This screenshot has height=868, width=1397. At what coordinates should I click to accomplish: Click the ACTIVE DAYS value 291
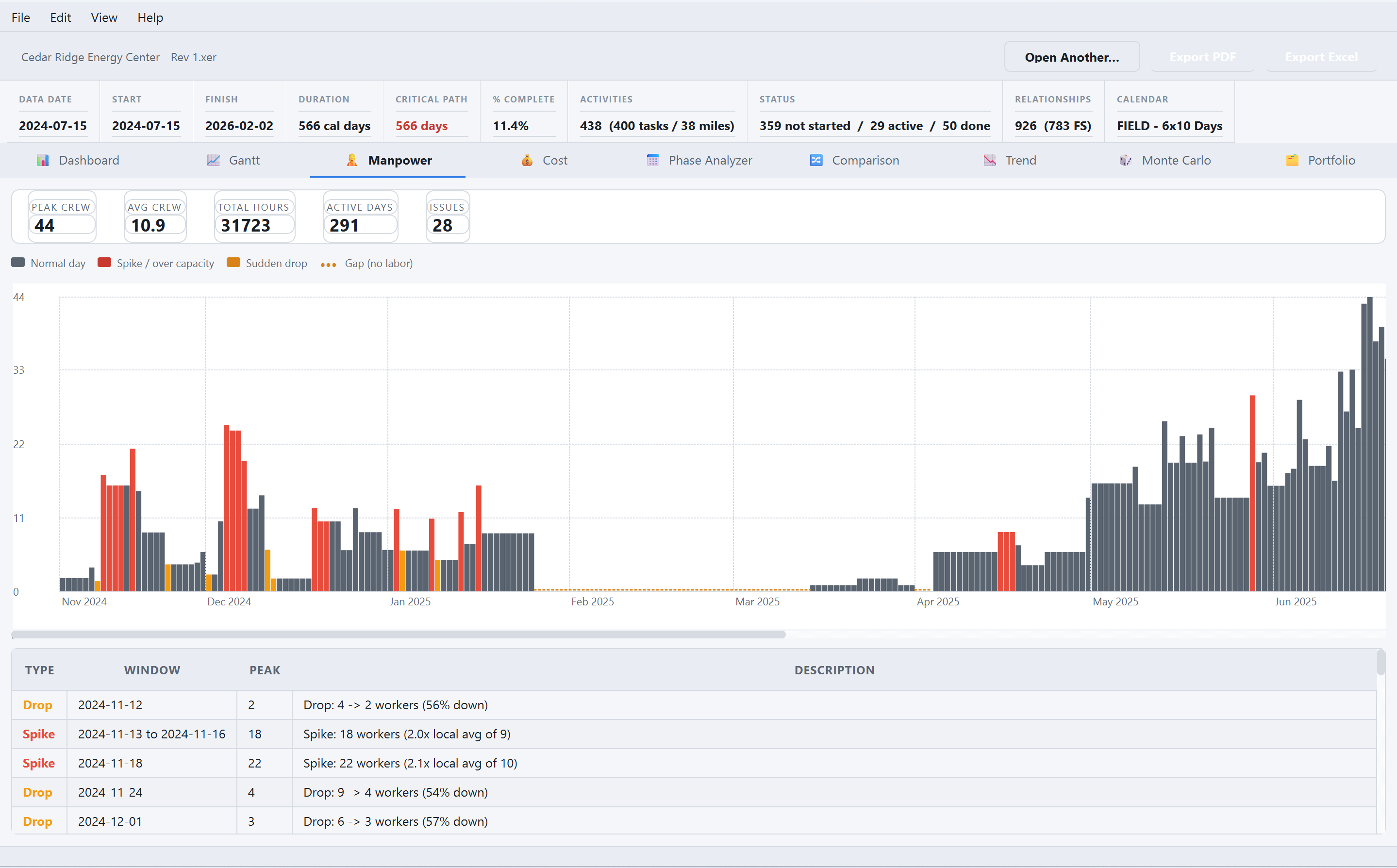pyautogui.click(x=344, y=226)
